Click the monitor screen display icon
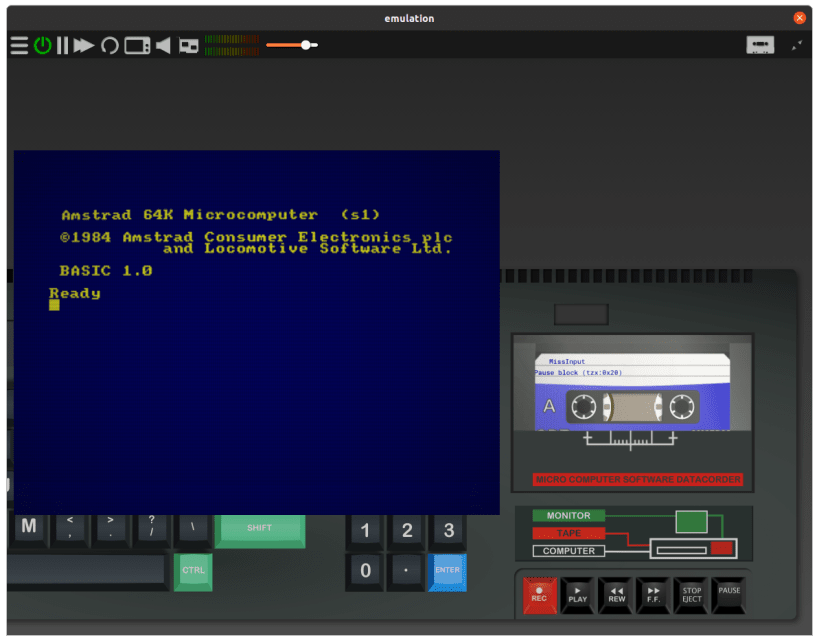819x642 pixels. click(x=137, y=45)
